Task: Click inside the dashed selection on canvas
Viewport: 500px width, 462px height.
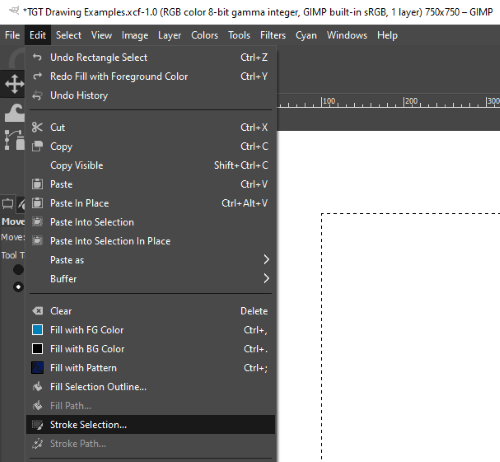Action: pyautogui.click(x=411, y=337)
